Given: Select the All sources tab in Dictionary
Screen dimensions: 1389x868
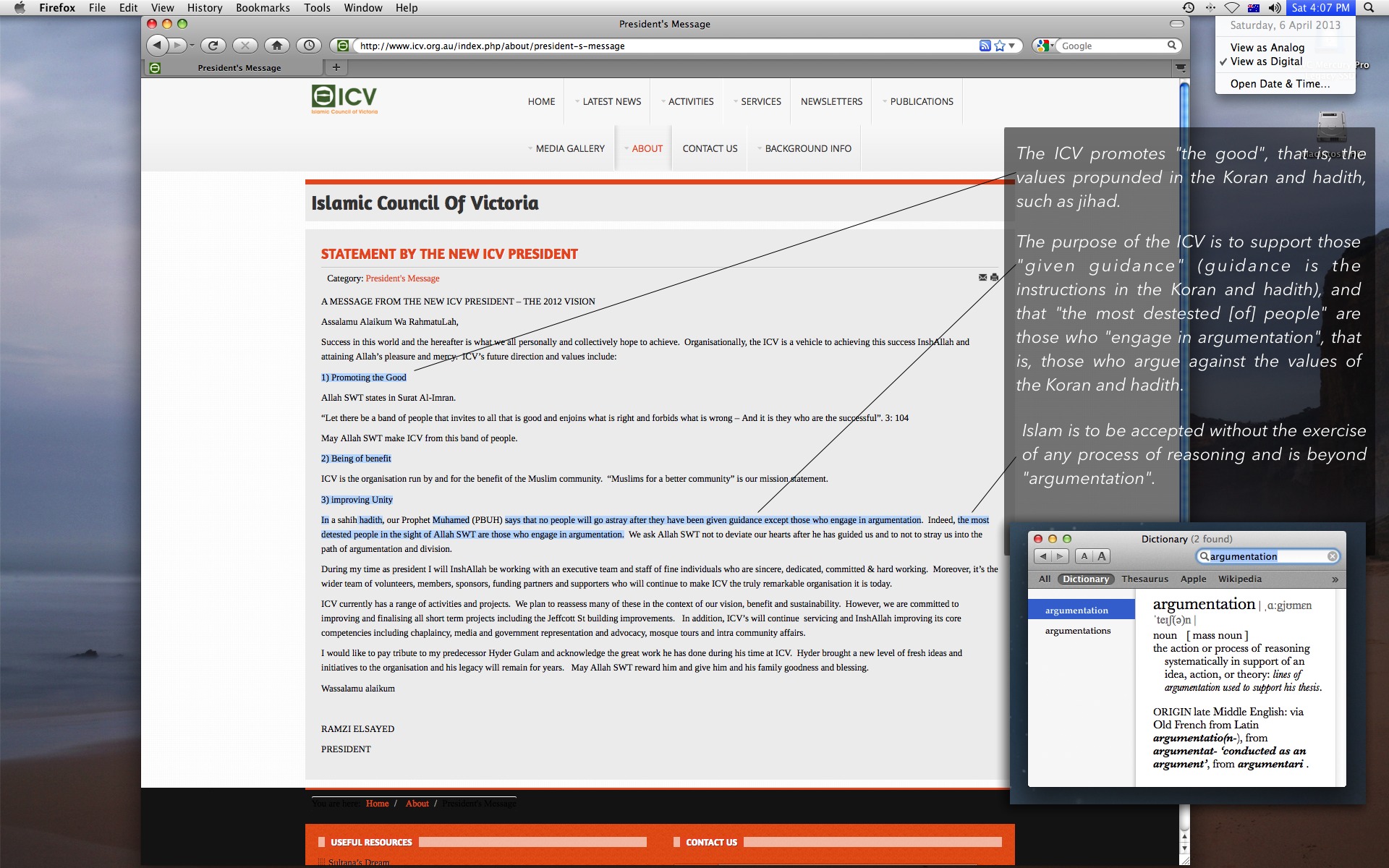Looking at the screenshot, I should 1044,579.
